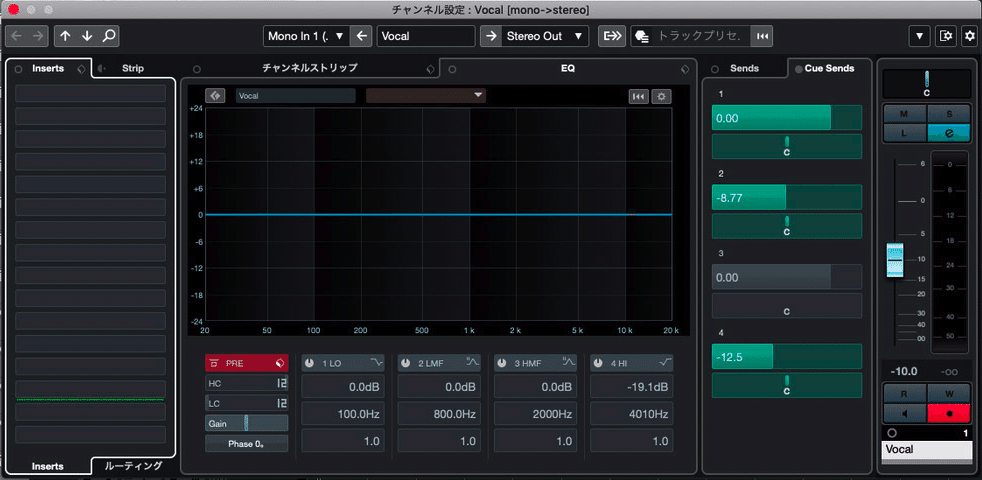This screenshot has height=480, width=982.
Task: Open the channel search magnifier
Action: tap(108, 36)
